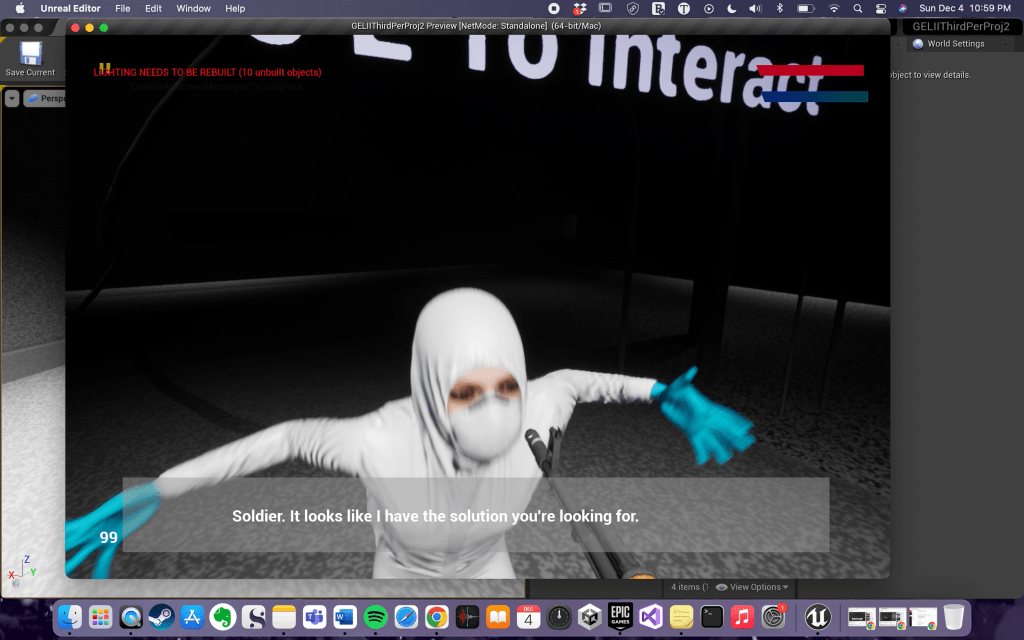This screenshot has width=1024, height=640.
Task: Open Visual Studio from the dock
Action: (x=651, y=617)
